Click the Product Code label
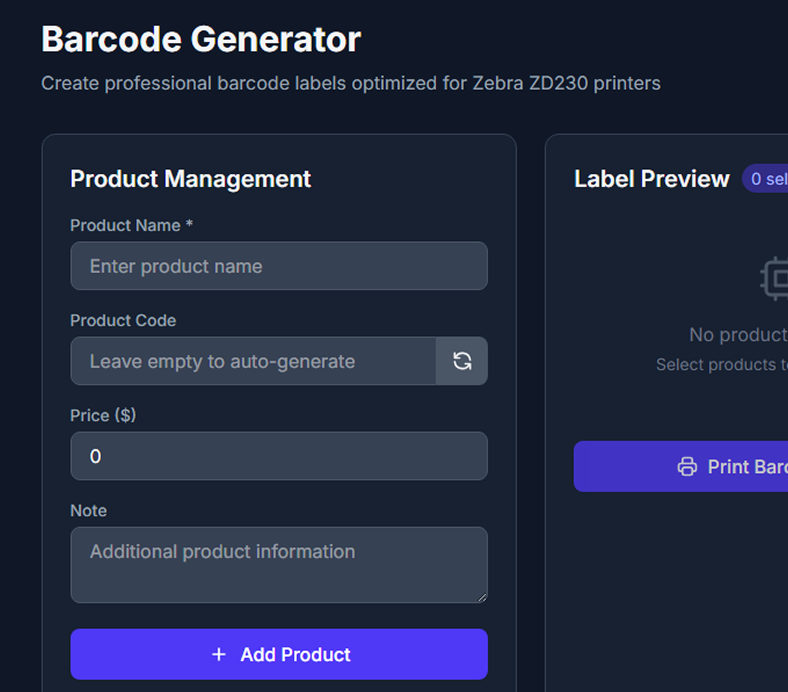Image resolution: width=788 pixels, height=692 pixels. [123, 321]
